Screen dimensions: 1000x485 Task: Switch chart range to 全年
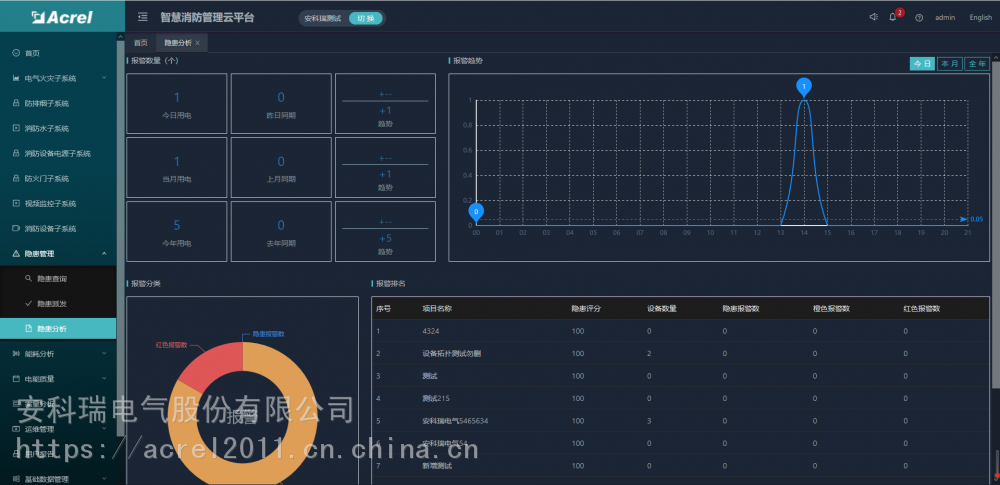(977, 64)
